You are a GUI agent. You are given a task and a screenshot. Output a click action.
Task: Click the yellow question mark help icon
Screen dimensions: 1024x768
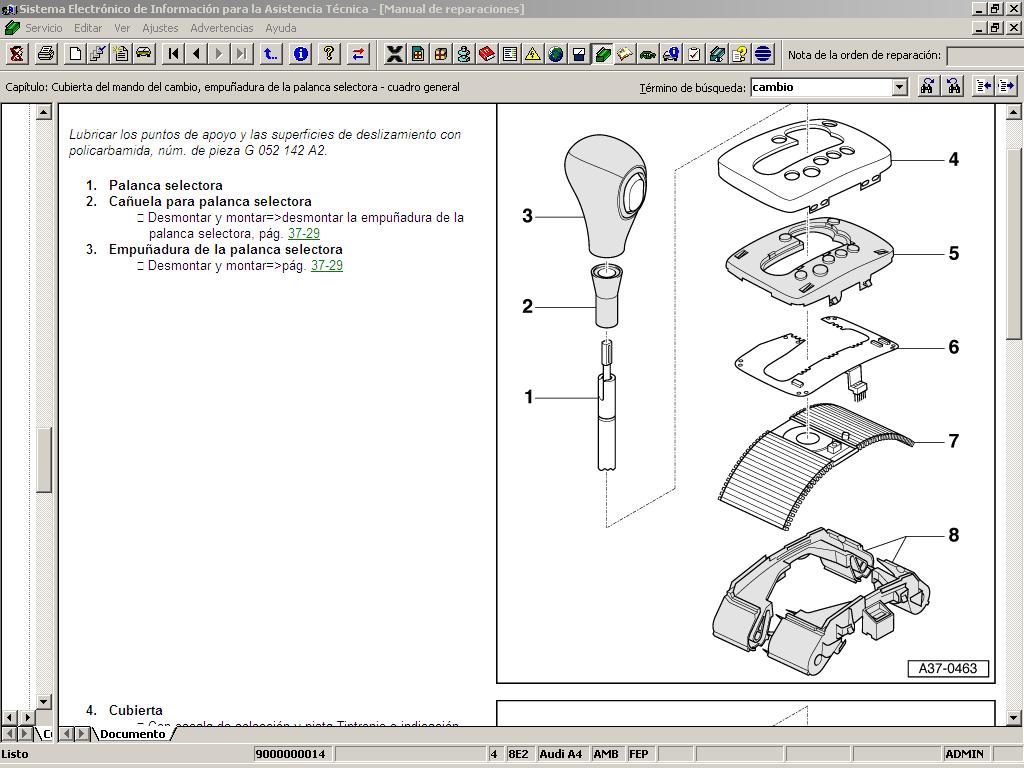pyautogui.click(x=329, y=54)
